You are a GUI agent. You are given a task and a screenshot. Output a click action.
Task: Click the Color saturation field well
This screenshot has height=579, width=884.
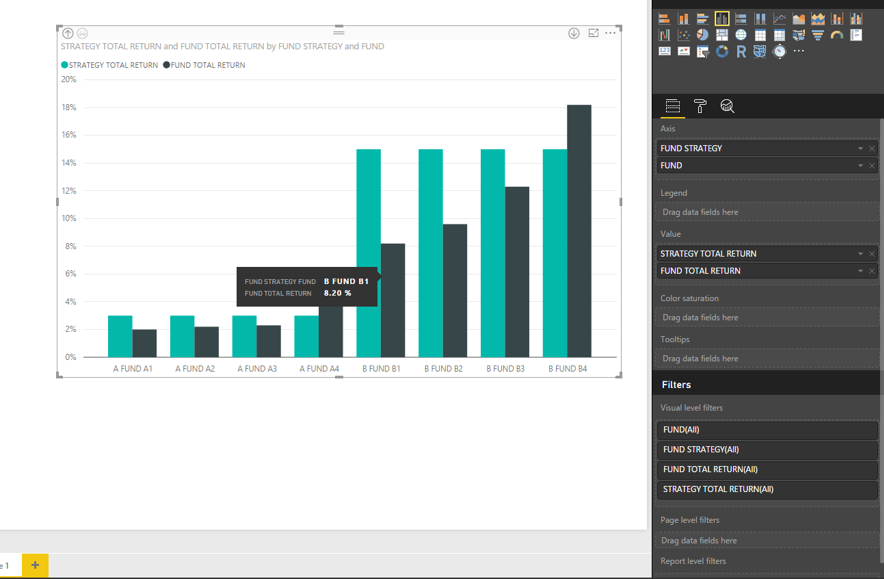tap(767, 317)
